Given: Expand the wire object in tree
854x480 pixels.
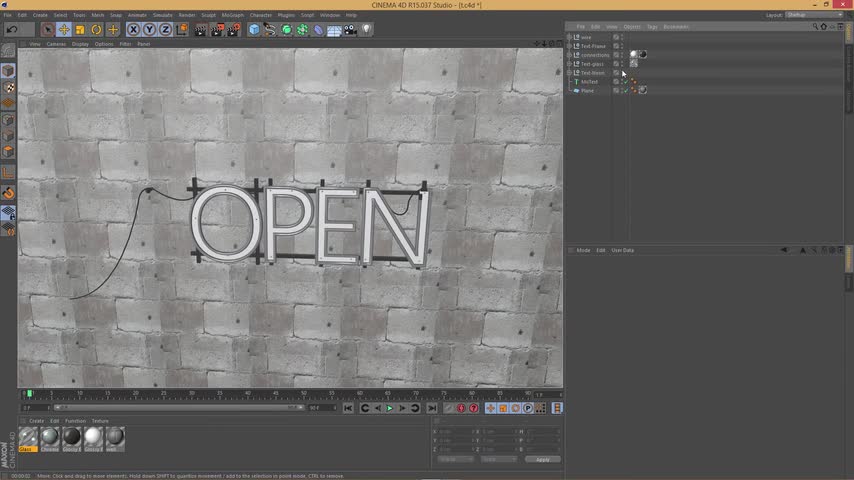Looking at the screenshot, I should pos(569,37).
